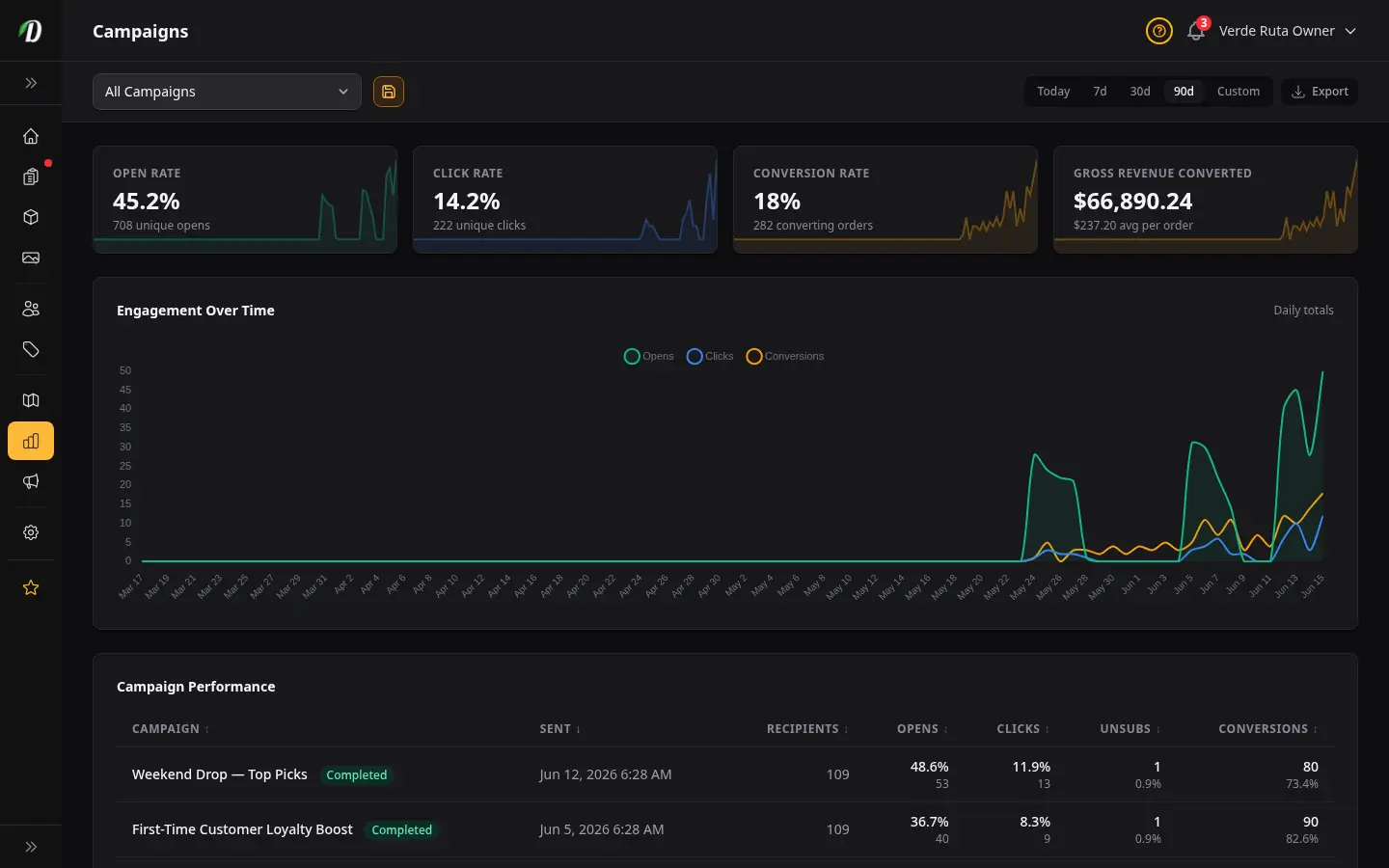Click the Click Rate stat card

tap(565, 200)
